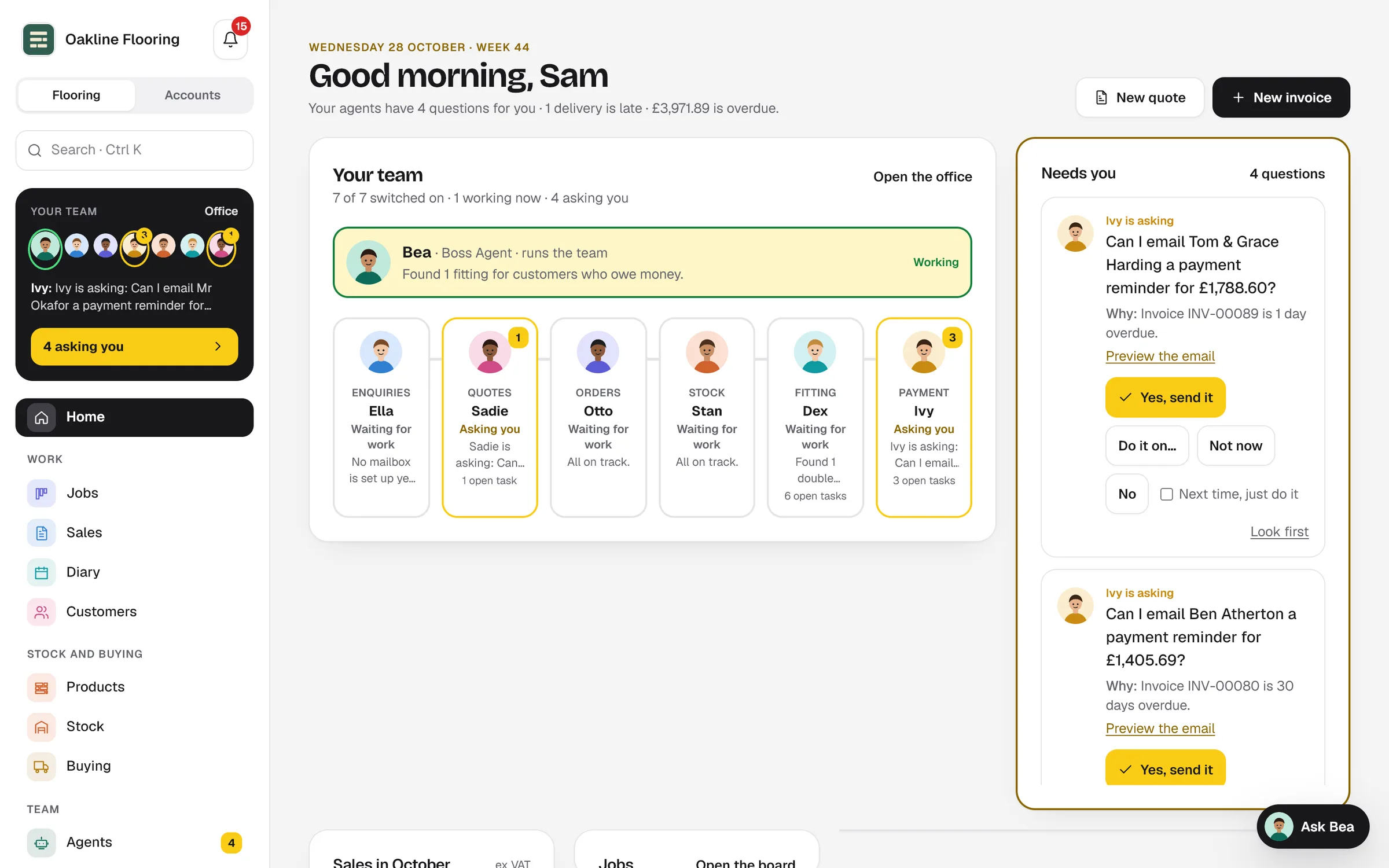1389x868 pixels.
Task: Click Yes, send it for Ben Atherton
Action: pos(1165,768)
